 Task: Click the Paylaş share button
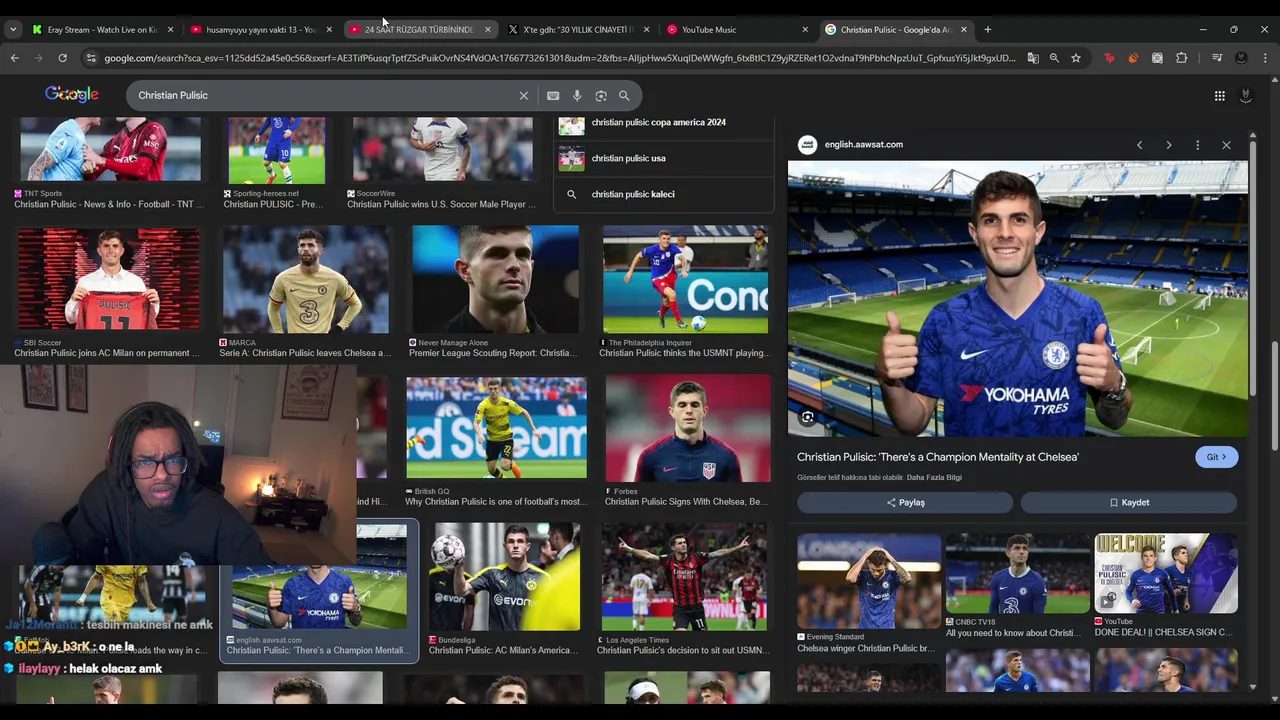(905, 502)
